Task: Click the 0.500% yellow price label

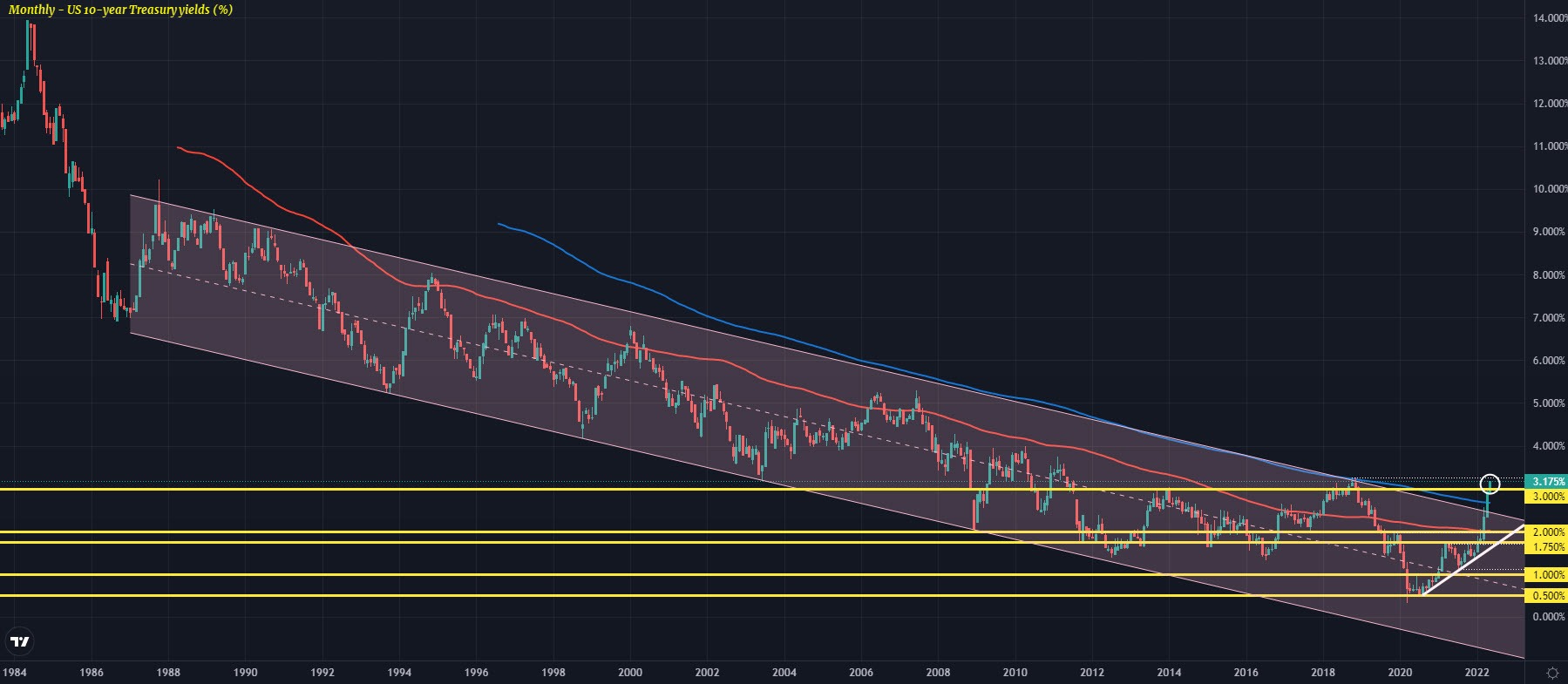Action: pos(1548,596)
